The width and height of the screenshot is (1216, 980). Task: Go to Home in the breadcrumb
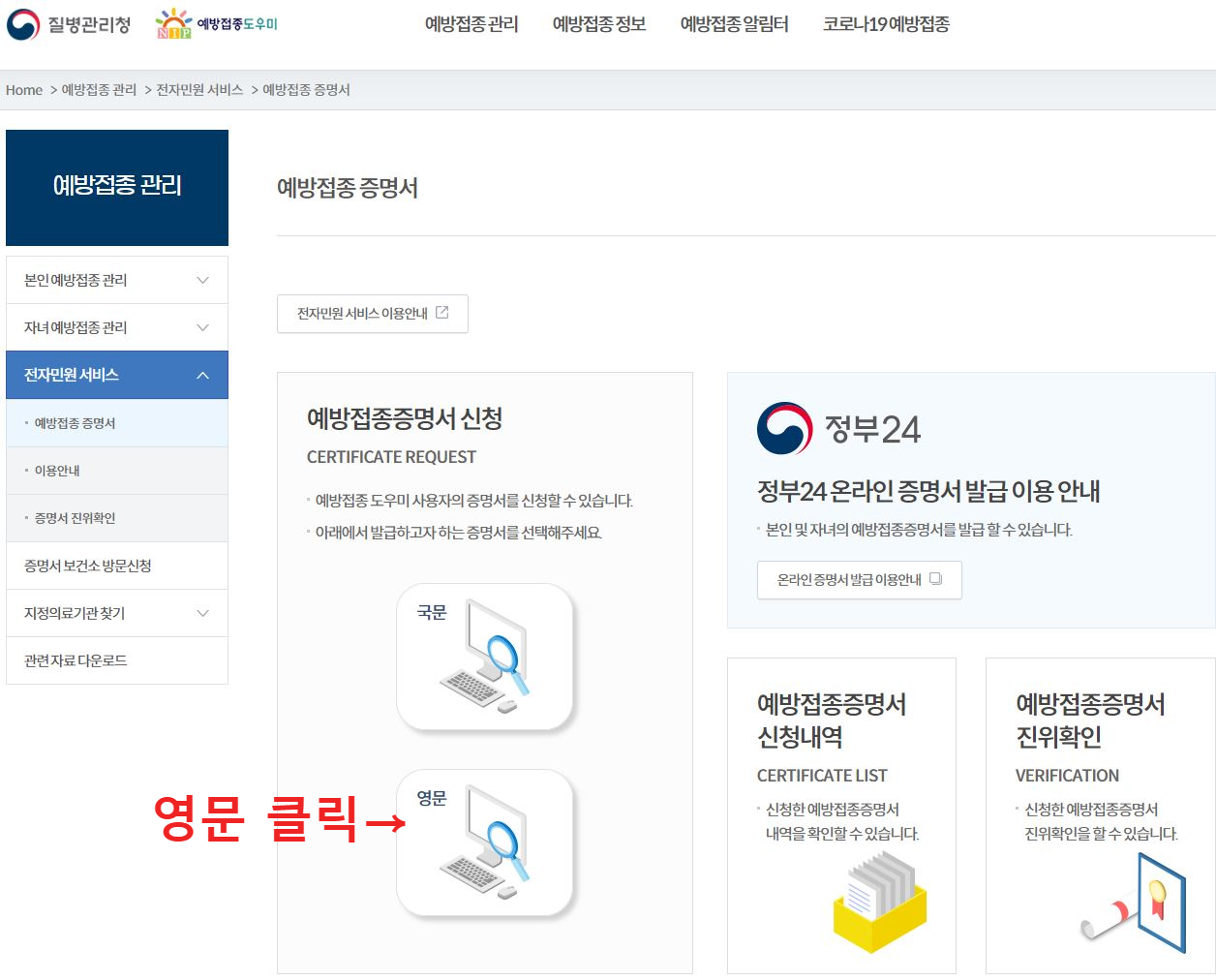point(24,90)
